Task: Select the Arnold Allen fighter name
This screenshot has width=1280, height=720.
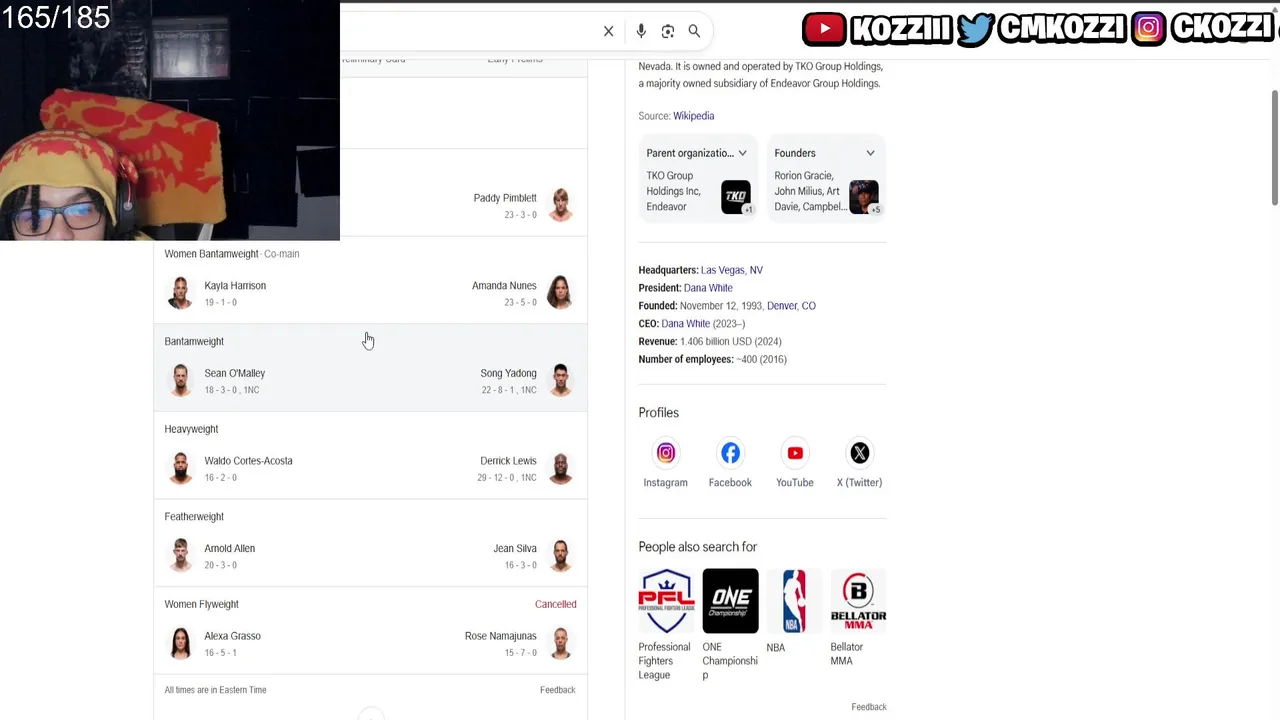Action: coord(230,548)
